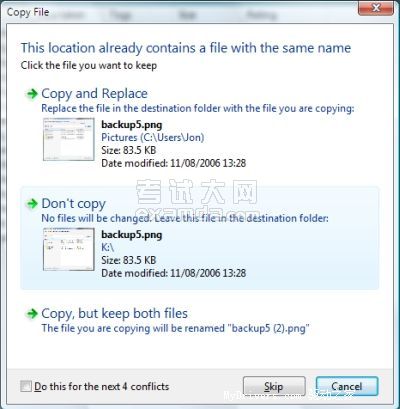Click the Copy File title bar text
Screen dimensions: 400x409
pyautogui.click(x=28, y=12)
